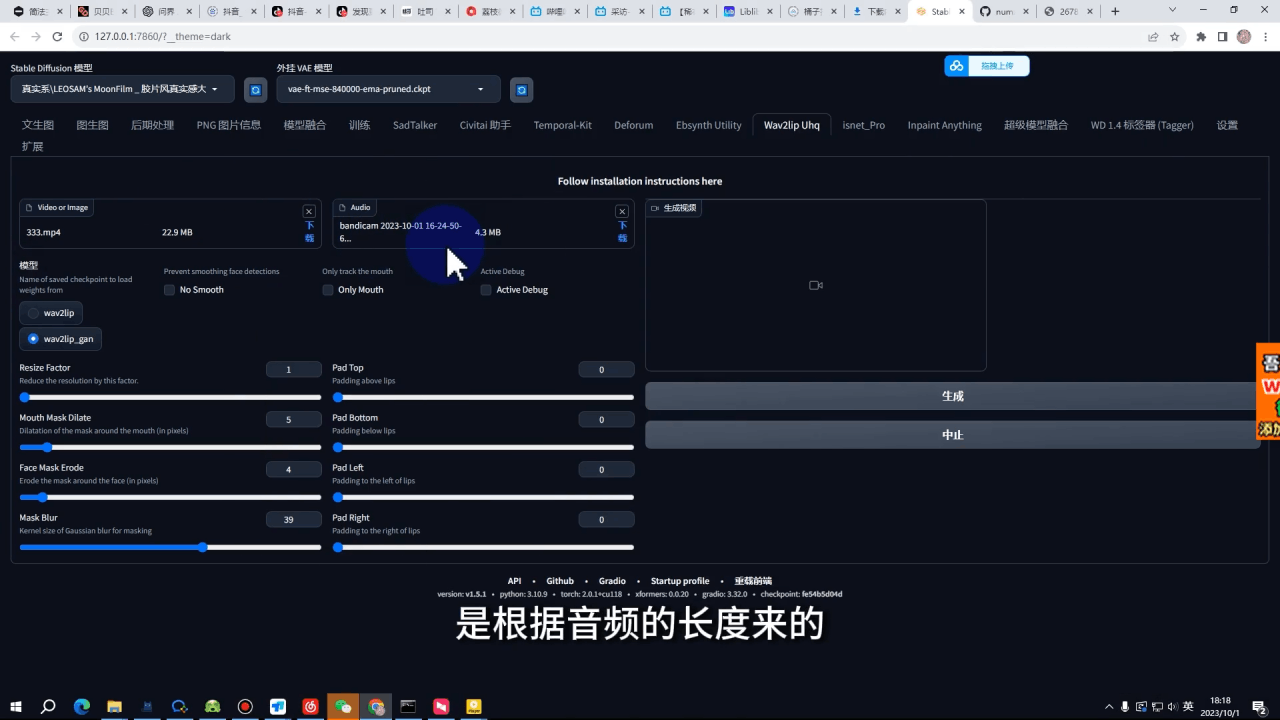Open the Inpaint Anything tab
This screenshot has height=720, width=1280.
pos(944,125)
